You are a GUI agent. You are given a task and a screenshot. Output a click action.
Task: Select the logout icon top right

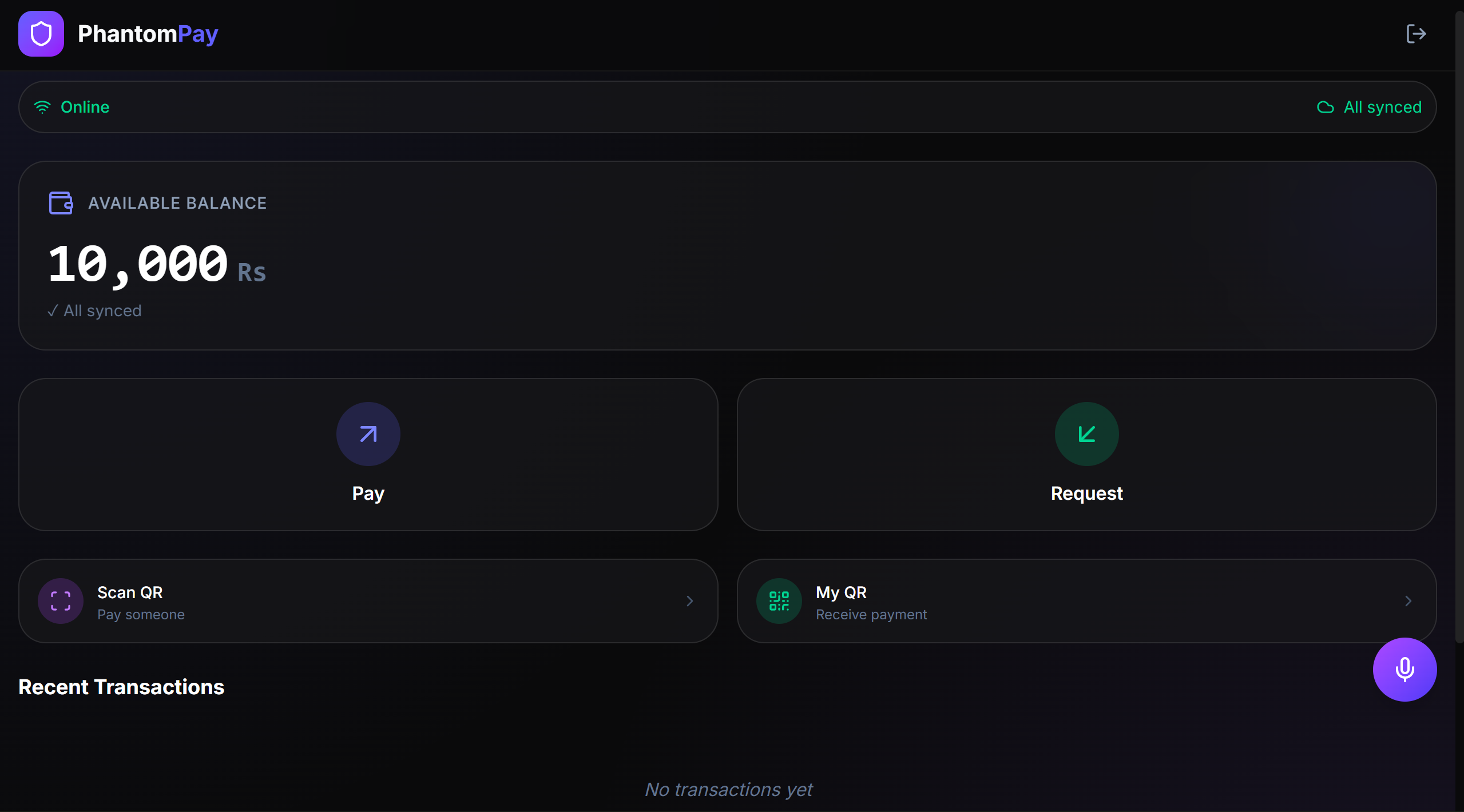coord(1416,33)
